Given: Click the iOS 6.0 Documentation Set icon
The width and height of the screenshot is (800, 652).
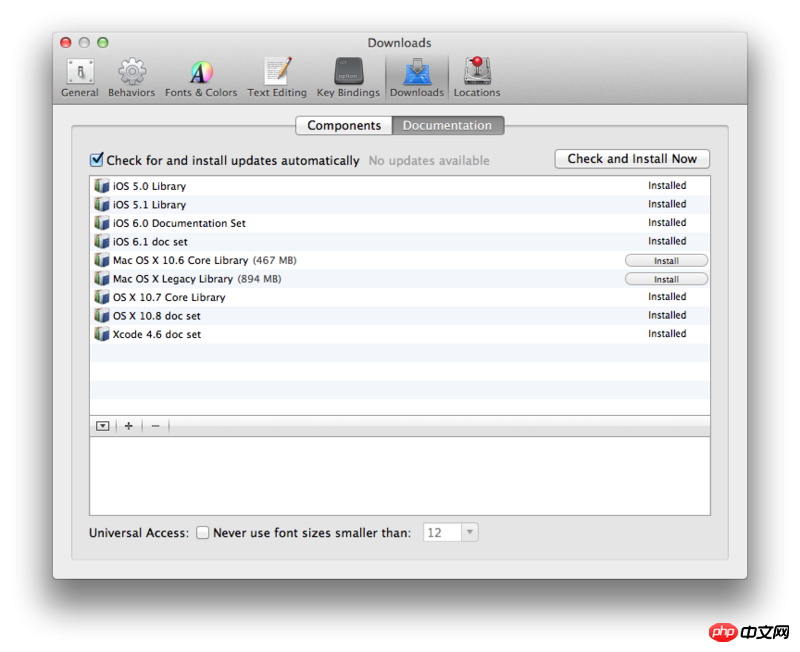Looking at the screenshot, I should pos(102,223).
